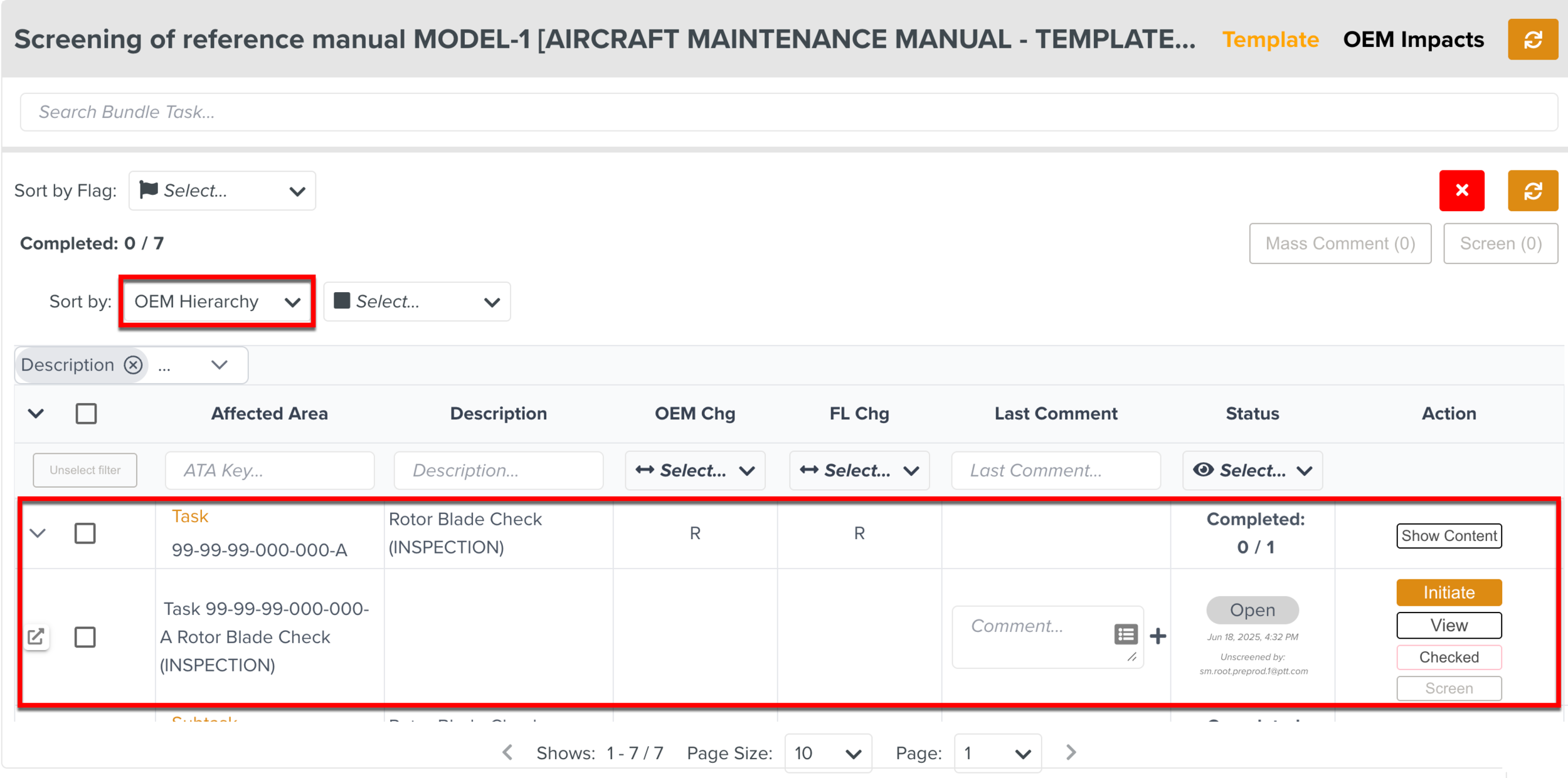Go to next page arrow
Viewport: 1568px width, 778px height.
(1071, 752)
